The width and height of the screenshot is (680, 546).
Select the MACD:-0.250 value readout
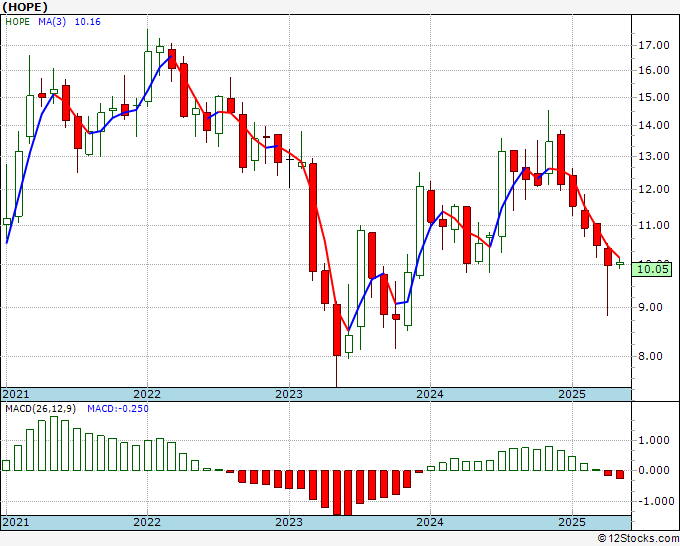point(118,409)
